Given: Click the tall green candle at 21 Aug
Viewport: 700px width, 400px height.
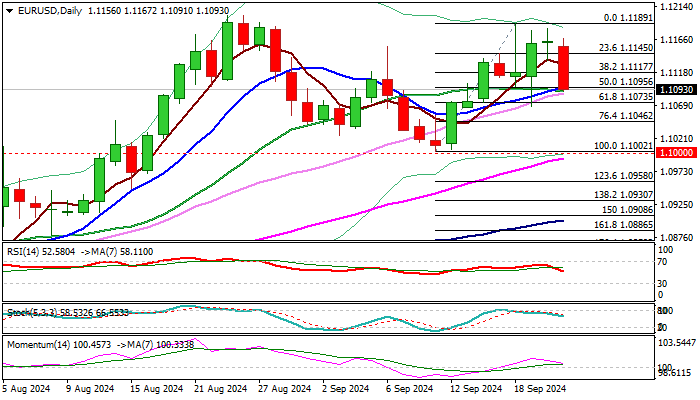Looking at the screenshot, I should (227, 51).
